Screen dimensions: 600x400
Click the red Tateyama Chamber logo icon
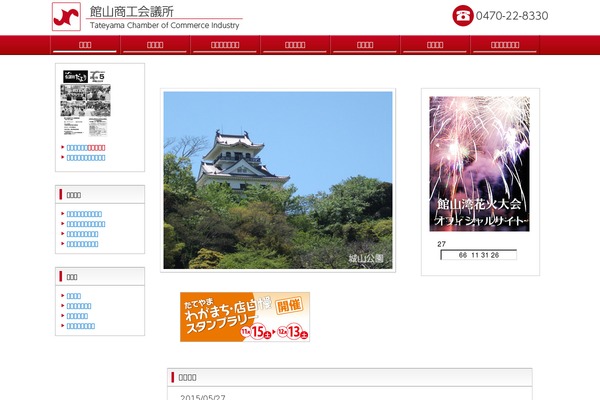pyautogui.click(x=66, y=16)
